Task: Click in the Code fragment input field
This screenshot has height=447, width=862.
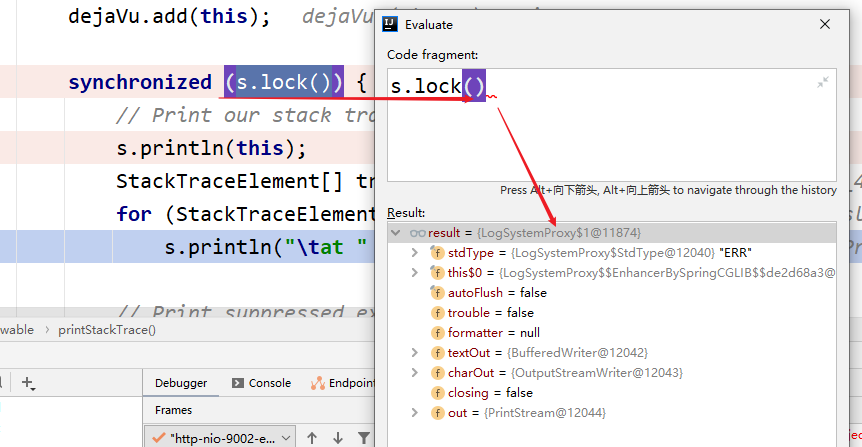Action: (611, 125)
